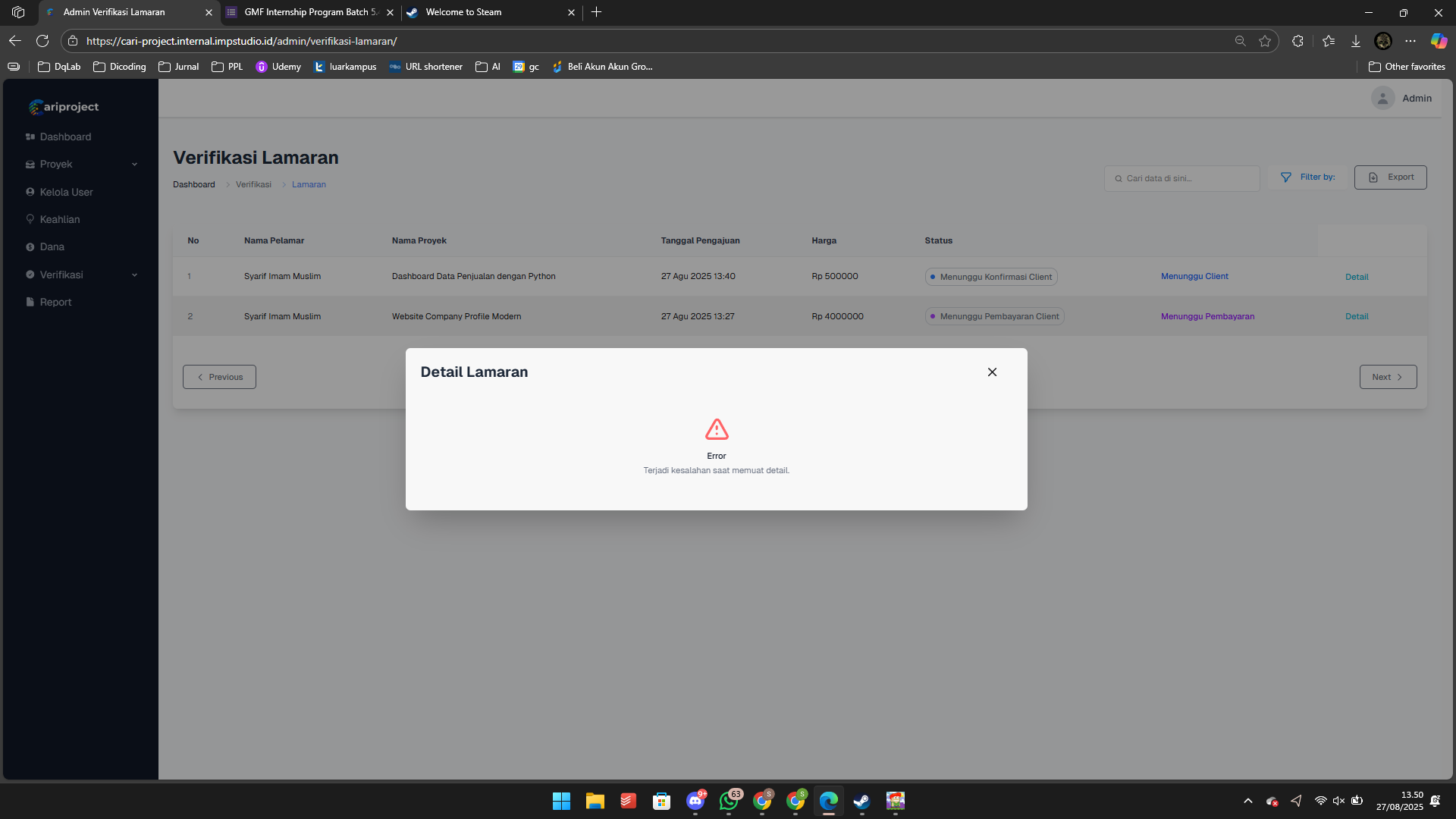This screenshot has width=1456, height=819.
Task: Close the Detail Lamaran dialog
Action: (992, 372)
